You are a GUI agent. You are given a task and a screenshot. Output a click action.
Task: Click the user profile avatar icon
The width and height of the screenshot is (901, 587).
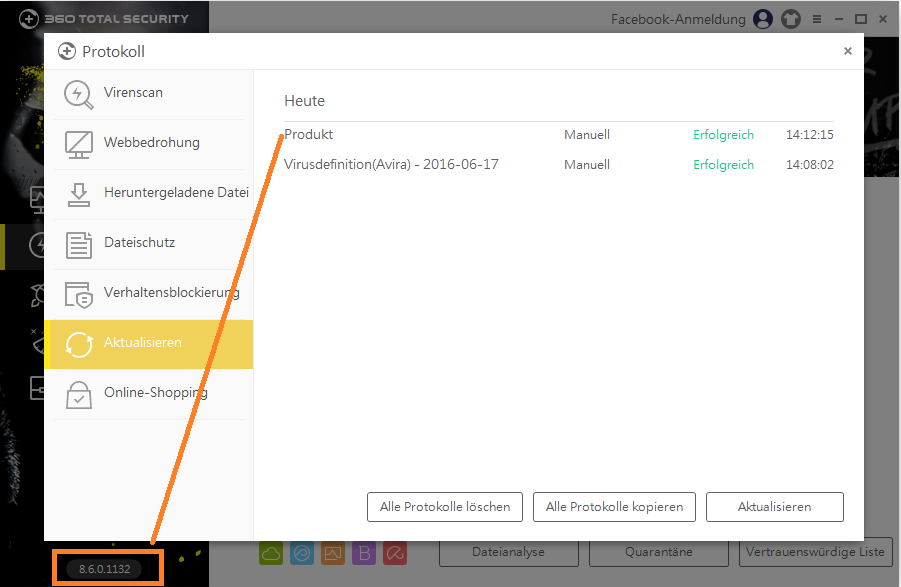click(763, 19)
